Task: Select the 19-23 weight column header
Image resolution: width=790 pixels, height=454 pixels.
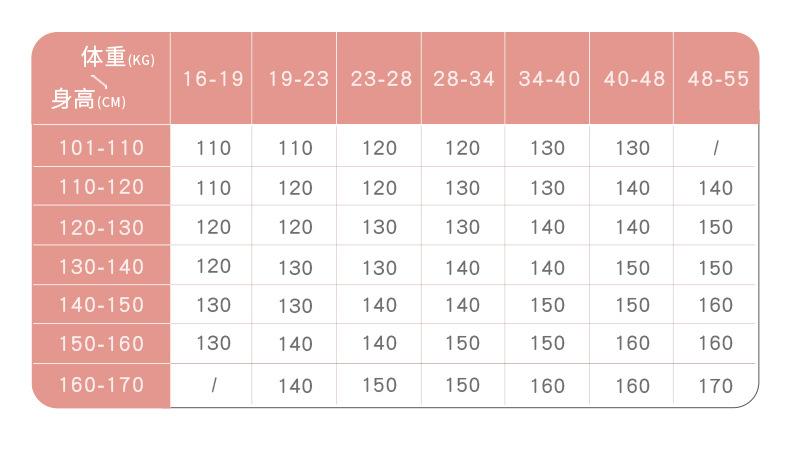Action: coord(297,80)
